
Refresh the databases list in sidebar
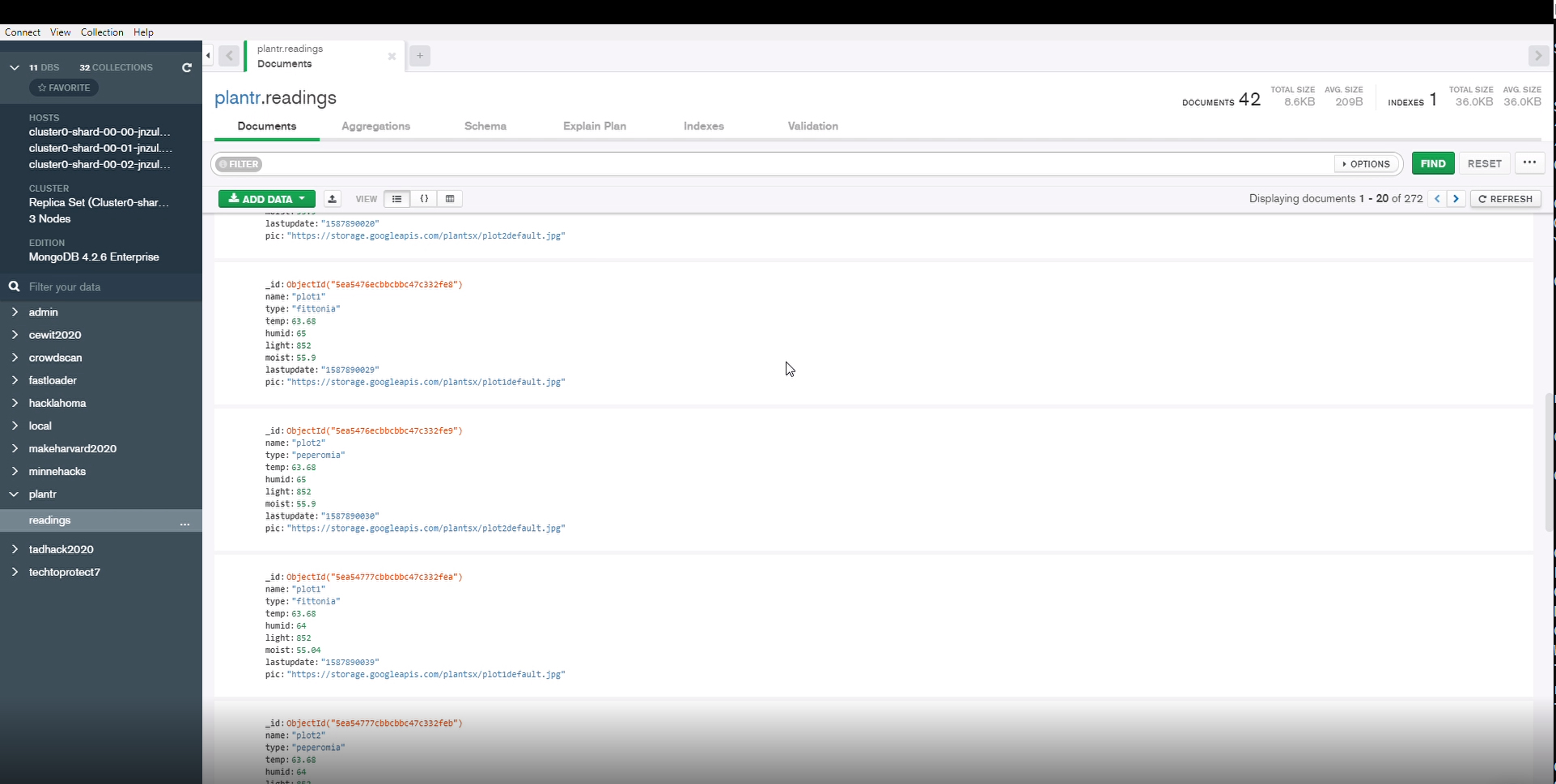click(187, 67)
